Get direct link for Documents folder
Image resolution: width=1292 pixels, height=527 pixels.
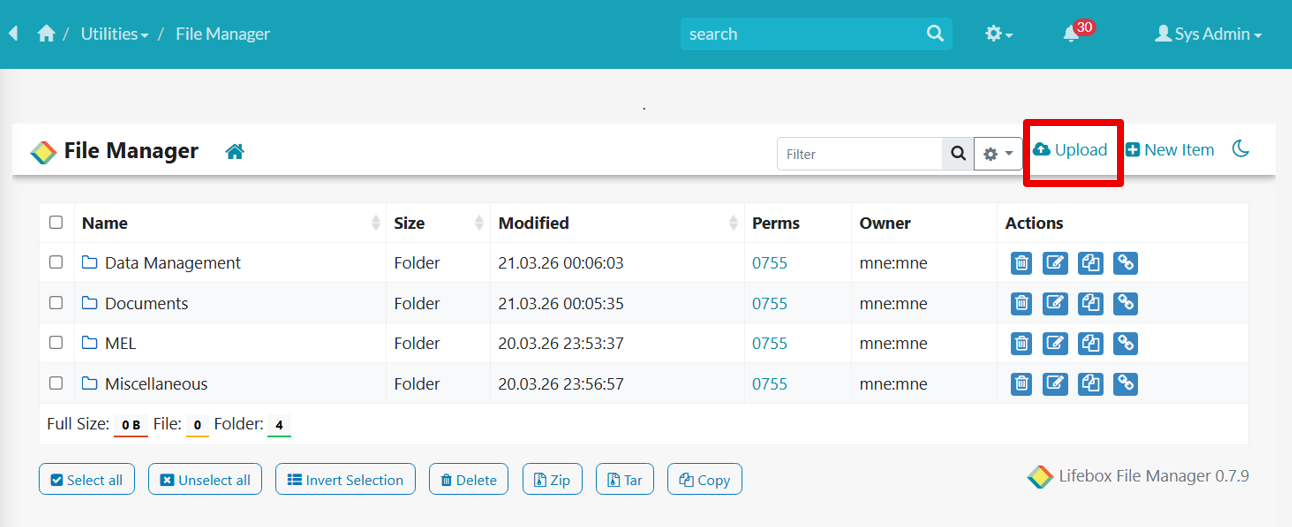click(x=1126, y=303)
